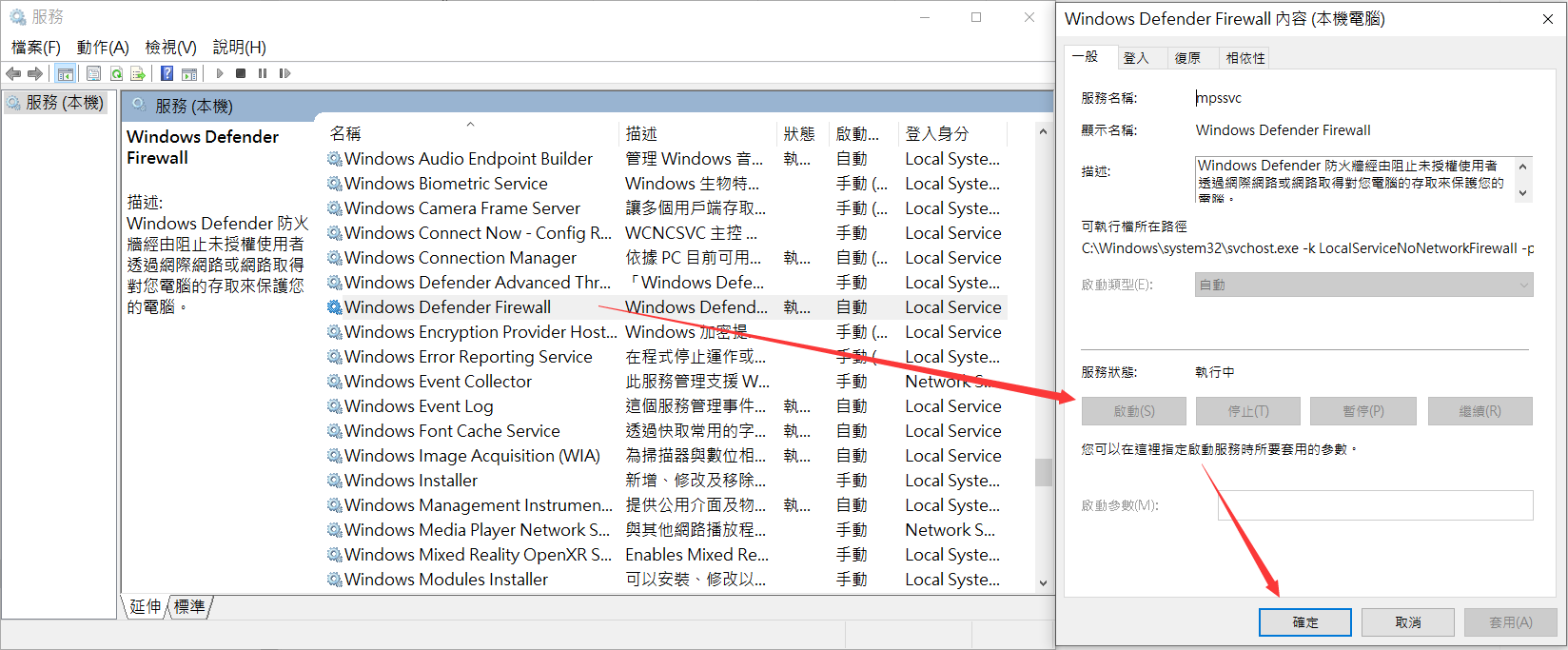Select Windows Defender Advanced Threat row
The height and width of the screenshot is (650, 1568).
(666, 283)
